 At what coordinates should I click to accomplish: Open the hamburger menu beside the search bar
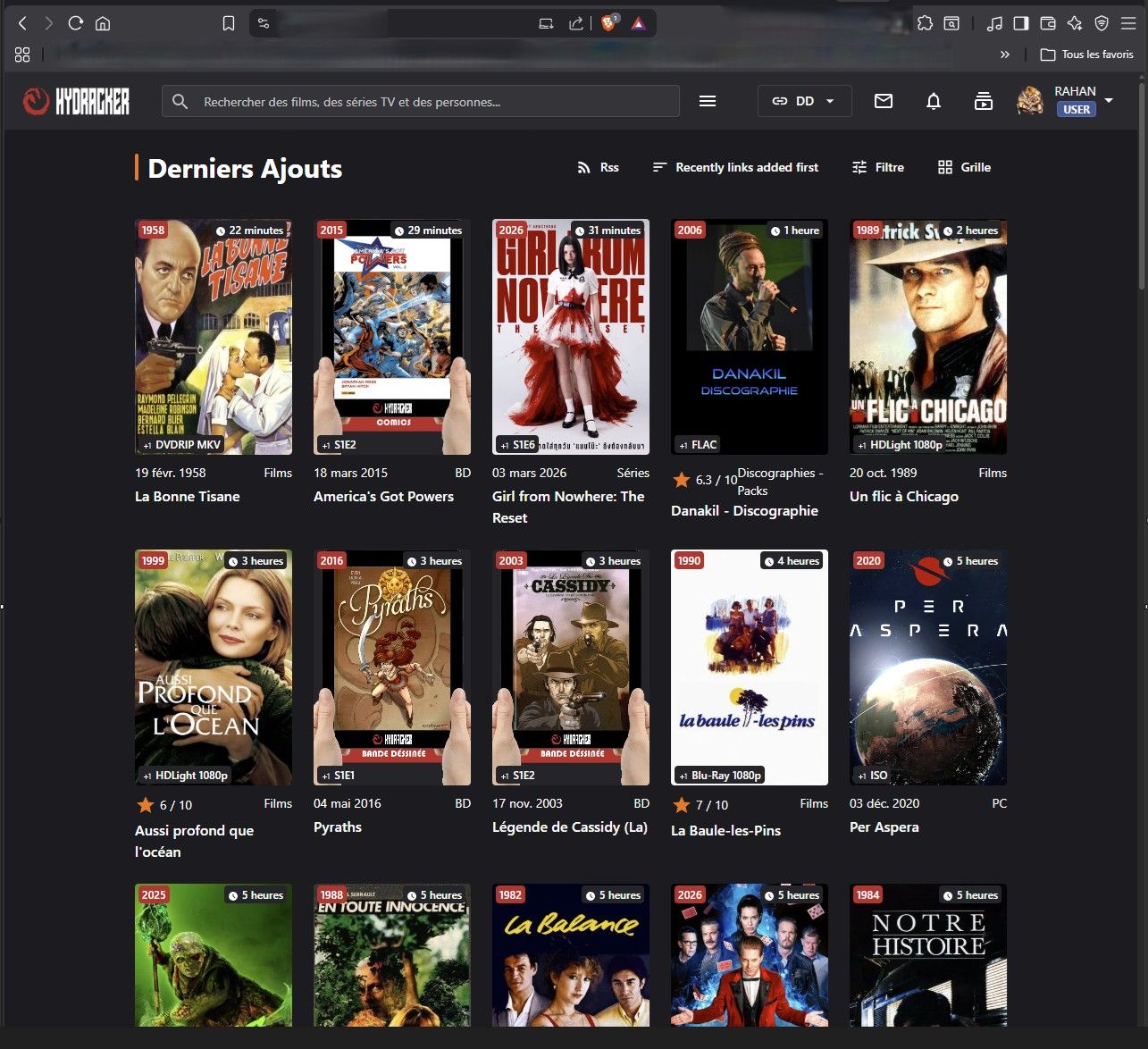[x=708, y=102]
